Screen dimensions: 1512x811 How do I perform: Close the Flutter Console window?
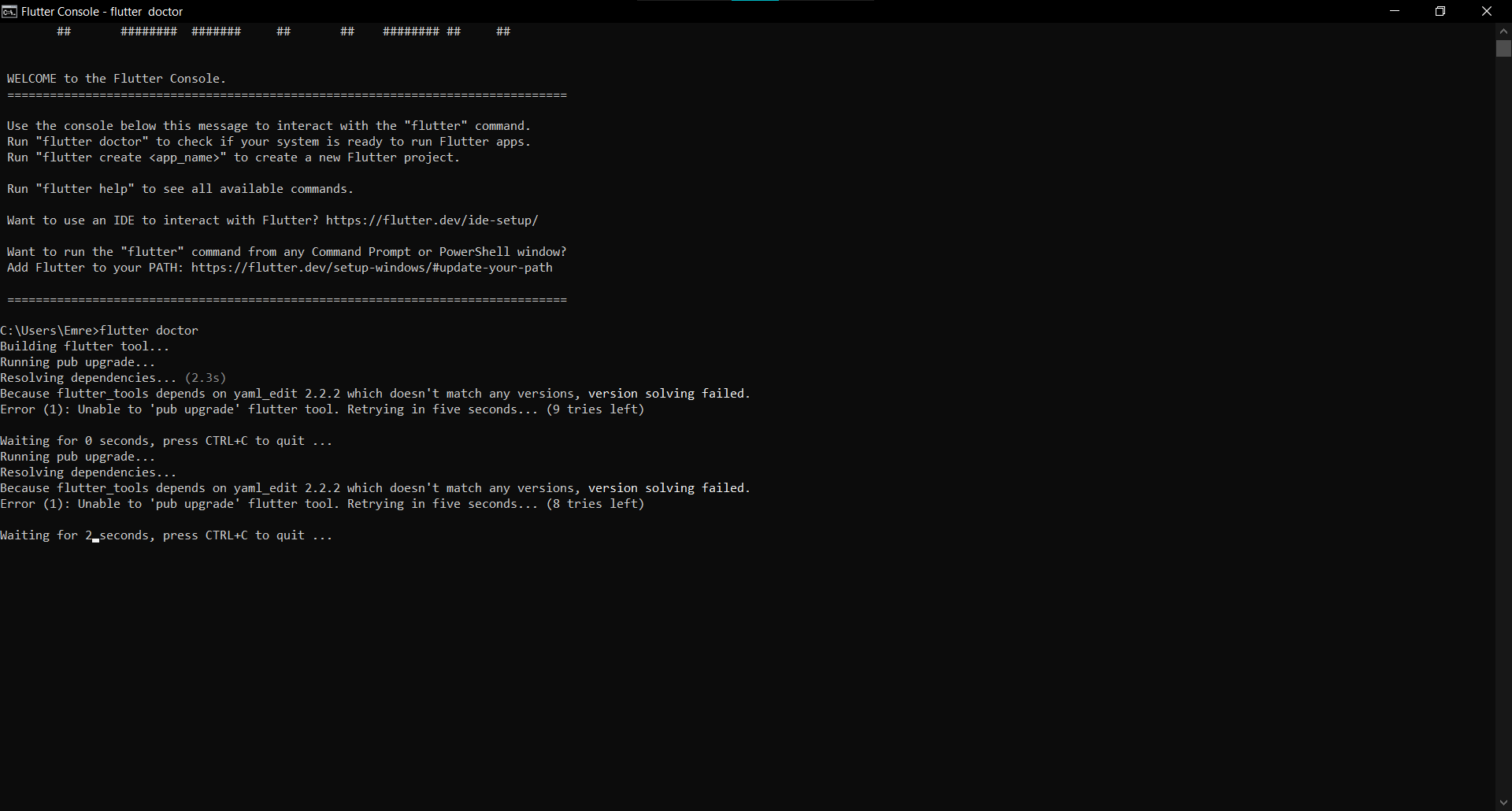pos(1487,11)
